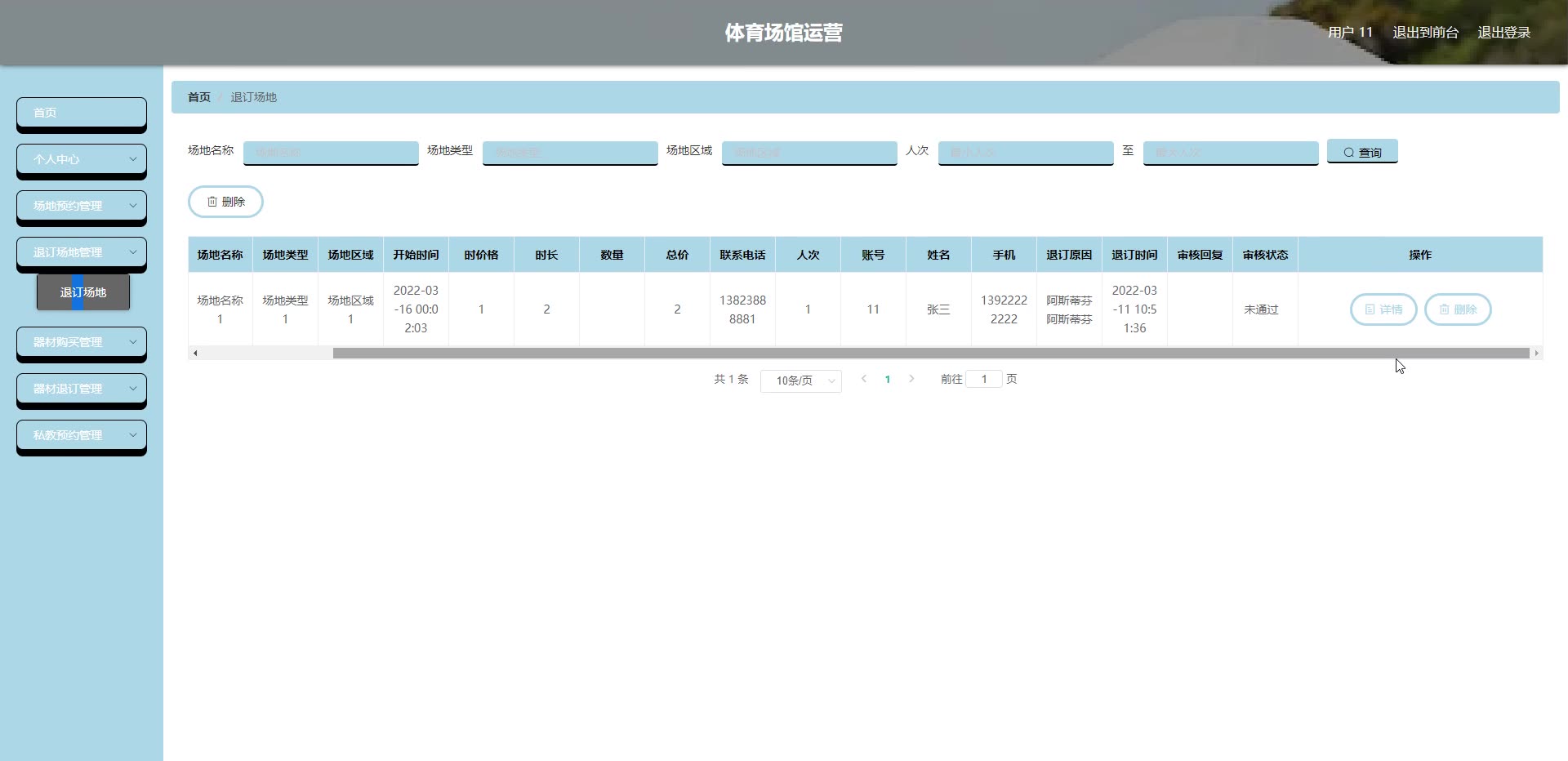The image size is (1568, 761).
Task: Click the 场地名称 search input
Action: tap(331, 153)
